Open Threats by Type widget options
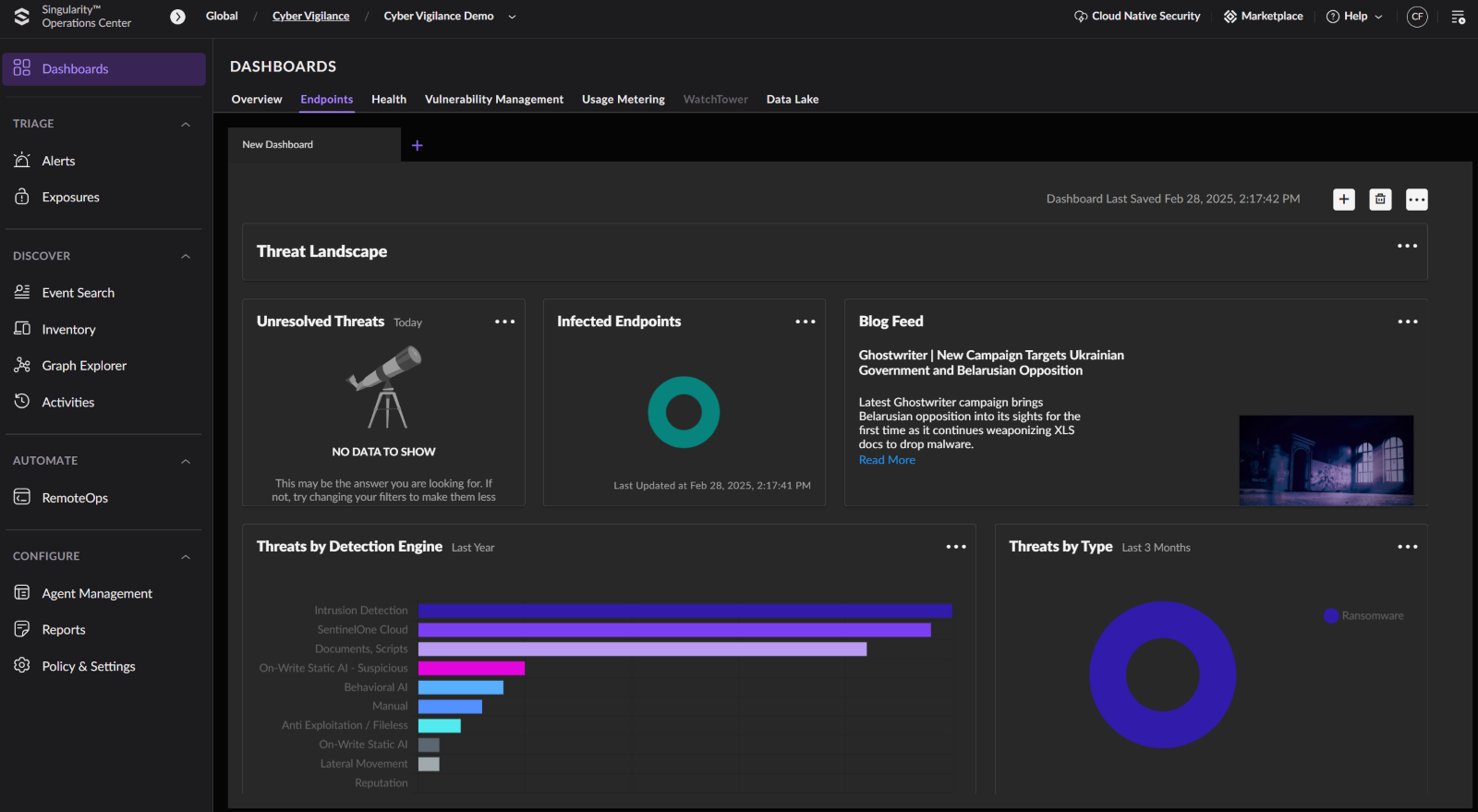1478x812 pixels. coord(1408,547)
